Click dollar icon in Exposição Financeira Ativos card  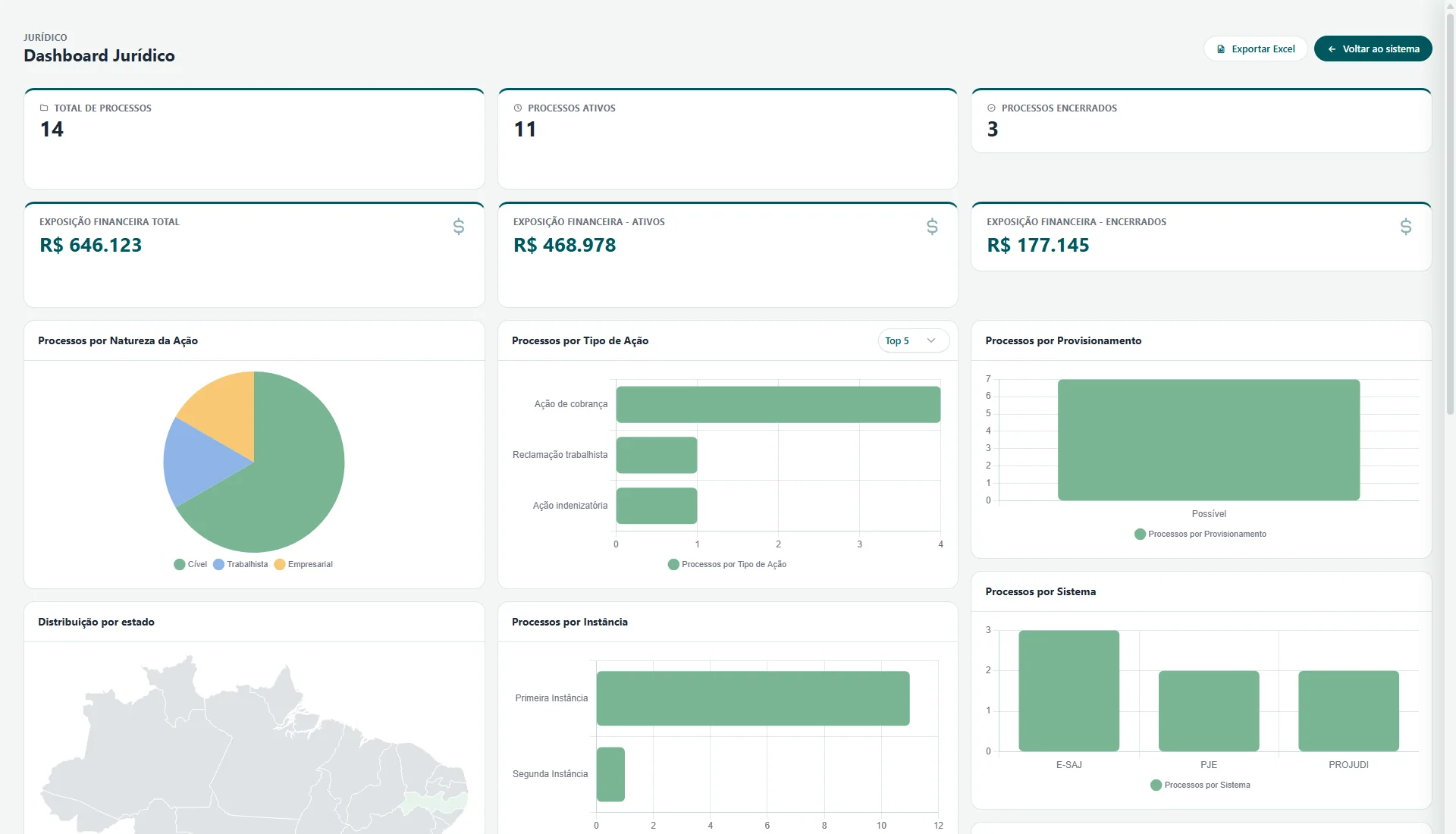(932, 227)
